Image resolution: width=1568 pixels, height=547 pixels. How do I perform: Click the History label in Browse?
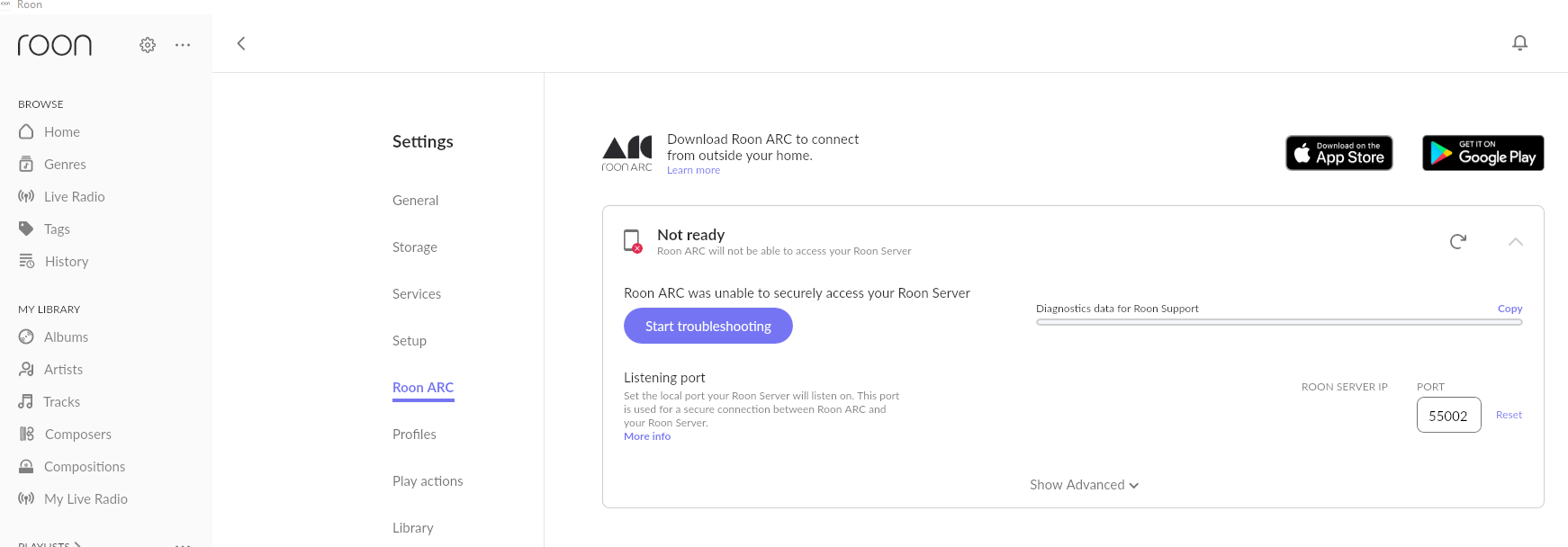pyautogui.click(x=67, y=262)
